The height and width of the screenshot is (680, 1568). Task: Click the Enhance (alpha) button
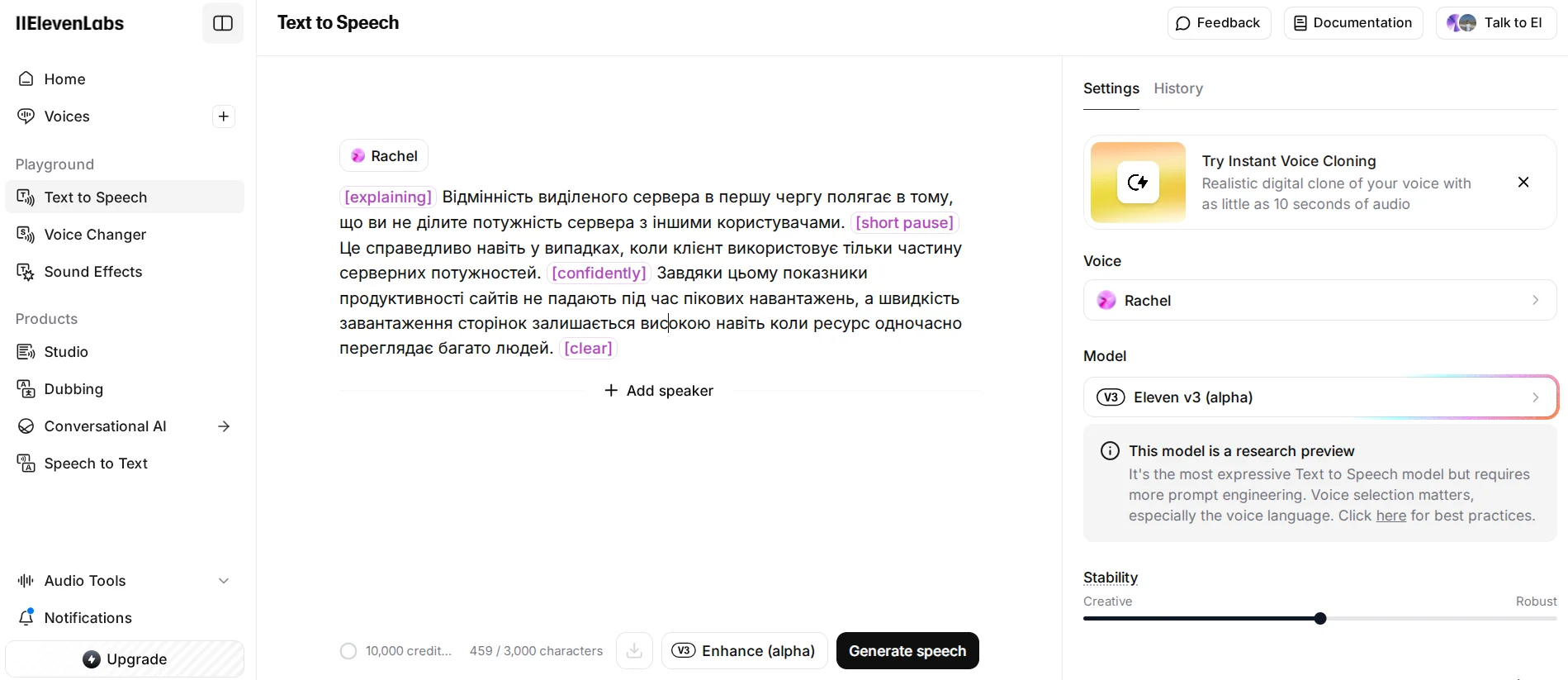[744, 651]
